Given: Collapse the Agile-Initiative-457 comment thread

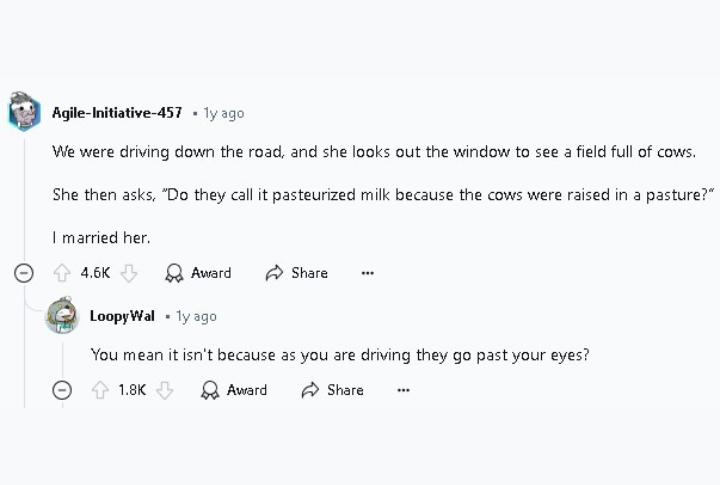Looking at the screenshot, I should pos(24,273).
